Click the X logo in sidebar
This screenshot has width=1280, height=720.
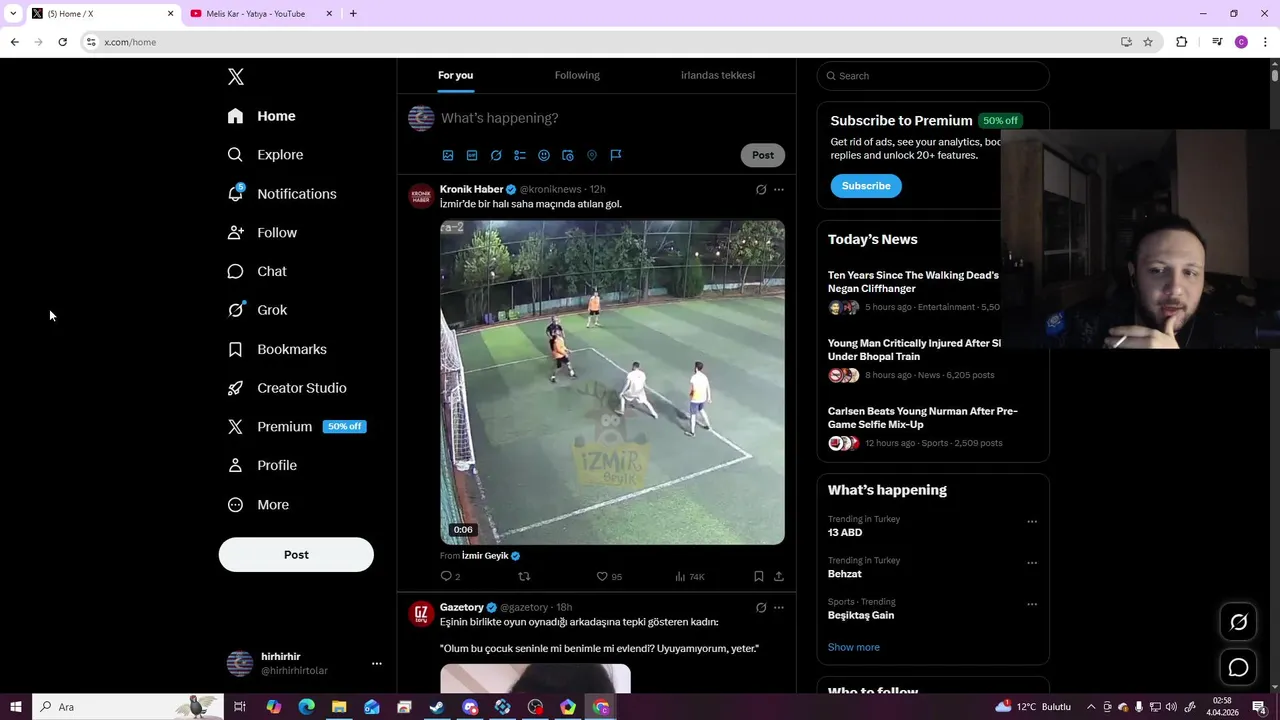pyautogui.click(x=236, y=77)
